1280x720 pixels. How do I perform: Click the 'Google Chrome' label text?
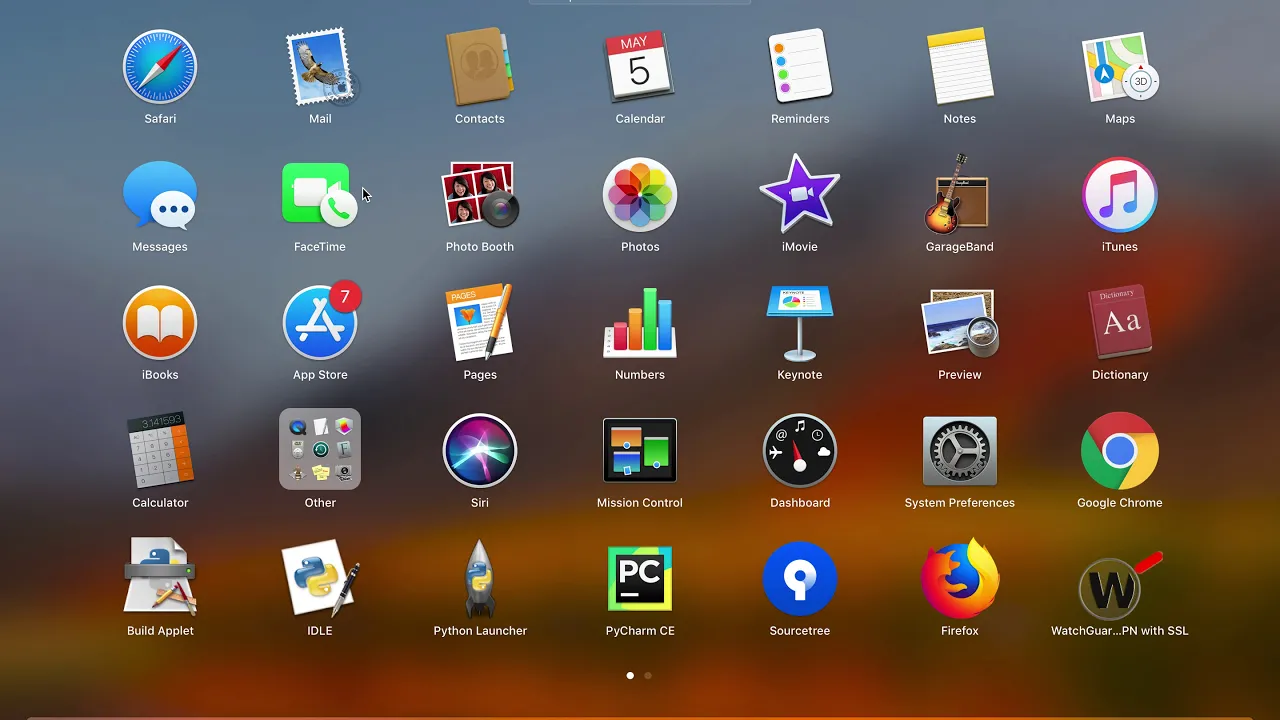pyautogui.click(x=1120, y=503)
